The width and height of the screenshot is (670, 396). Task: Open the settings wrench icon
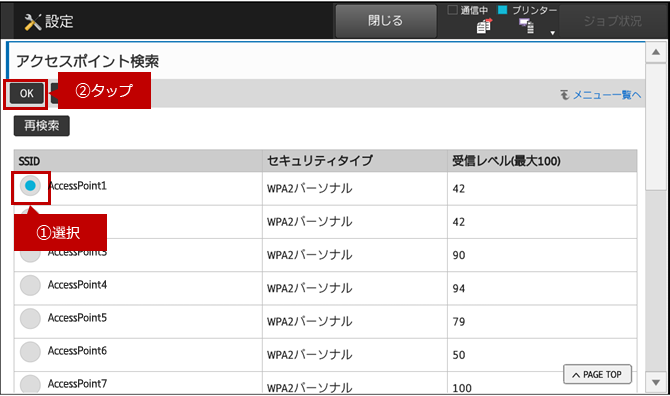(32, 22)
